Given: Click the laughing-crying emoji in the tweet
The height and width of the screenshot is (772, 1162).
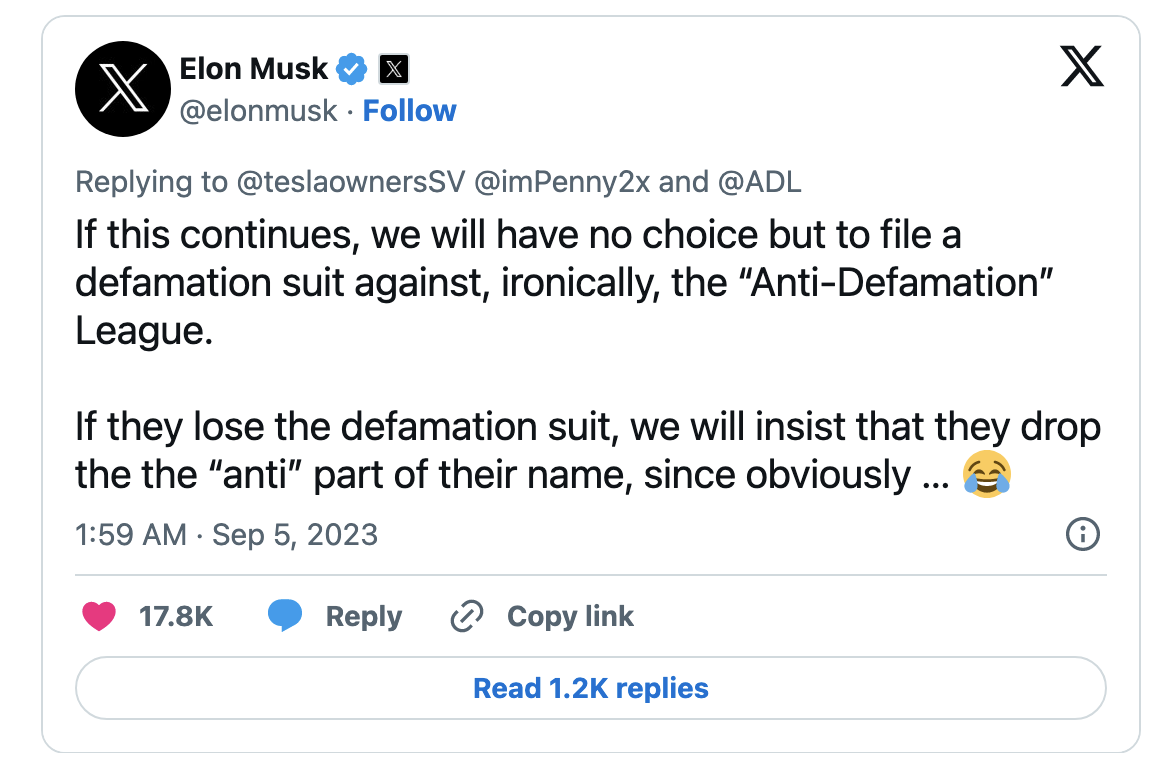Looking at the screenshot, I should (986, 474).
